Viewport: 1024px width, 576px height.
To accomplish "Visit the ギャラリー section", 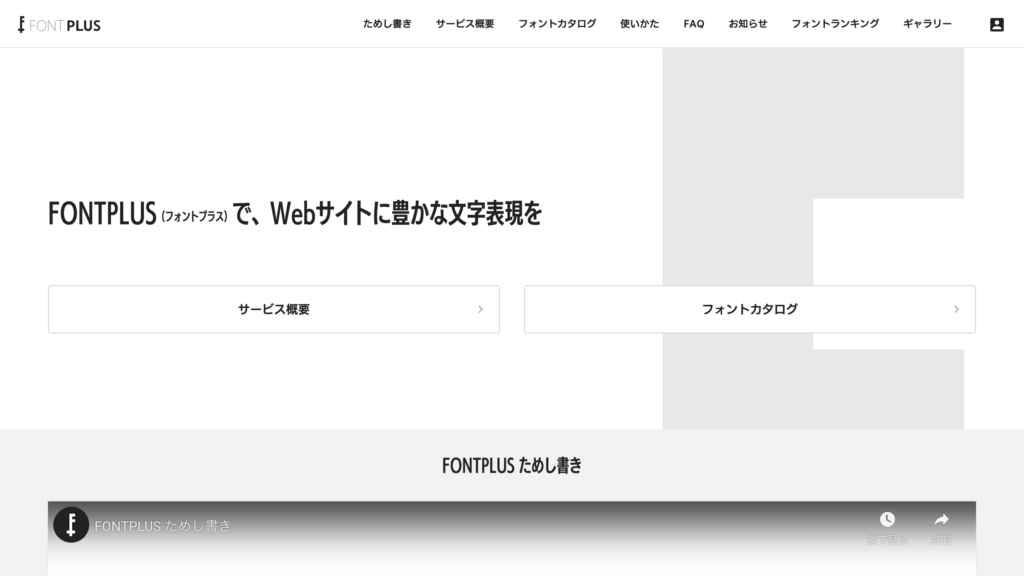I will click(x=927, y=23).
